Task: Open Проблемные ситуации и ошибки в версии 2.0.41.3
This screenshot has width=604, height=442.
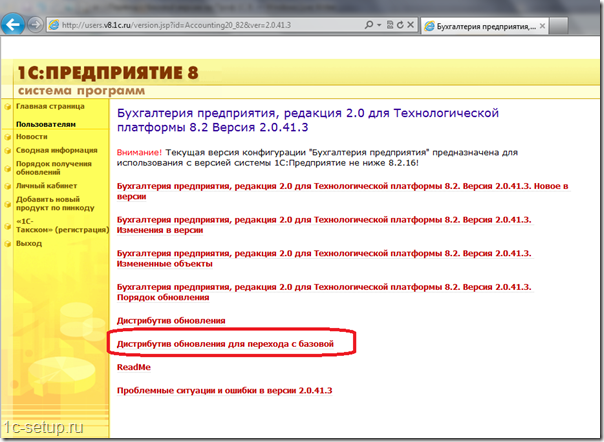Action: 225,390
